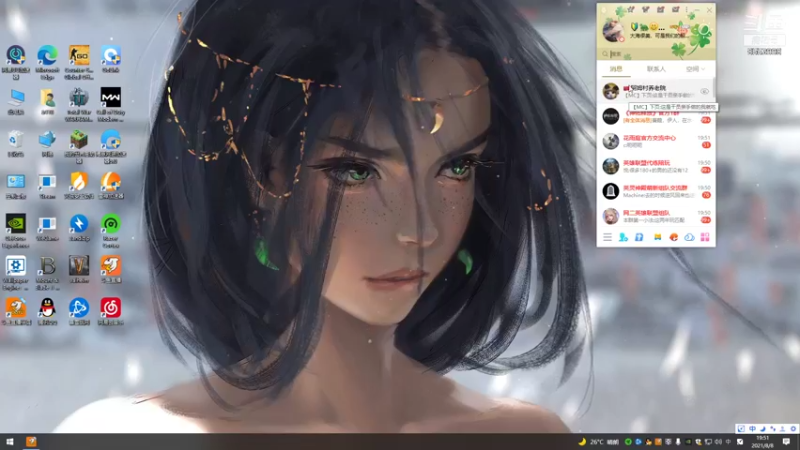
Task: Open the settings gear in IME floating toolbar
Action: tap(793, 429)
